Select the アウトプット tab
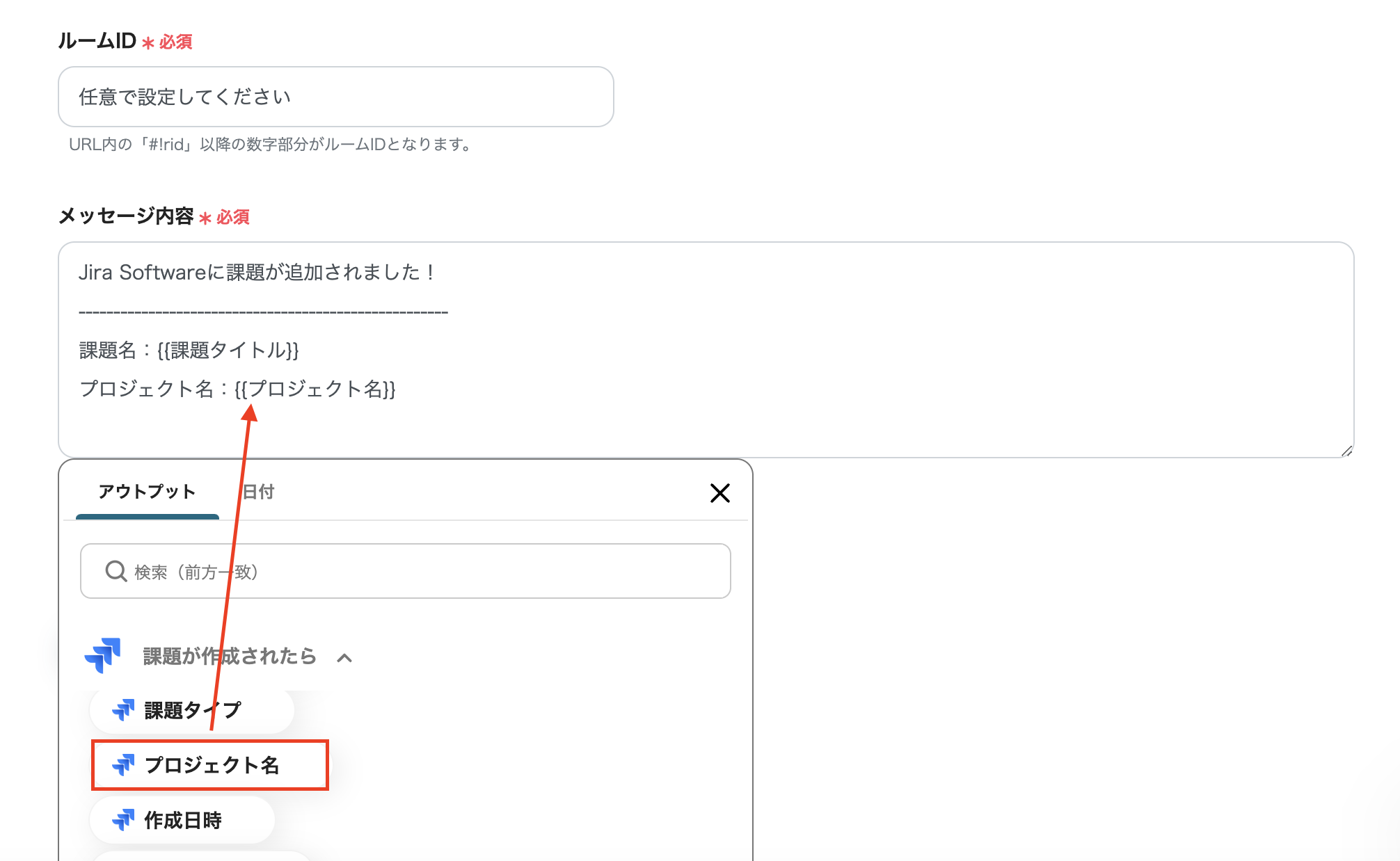Image resolution: width=1400 pixels, height=861 pixels. coord(147,492)
